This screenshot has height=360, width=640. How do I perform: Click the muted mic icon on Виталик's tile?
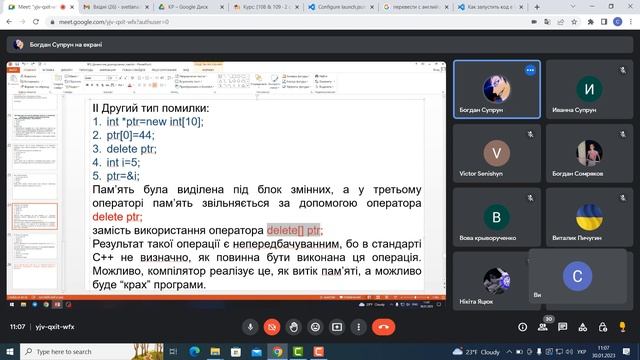(622, 198)
